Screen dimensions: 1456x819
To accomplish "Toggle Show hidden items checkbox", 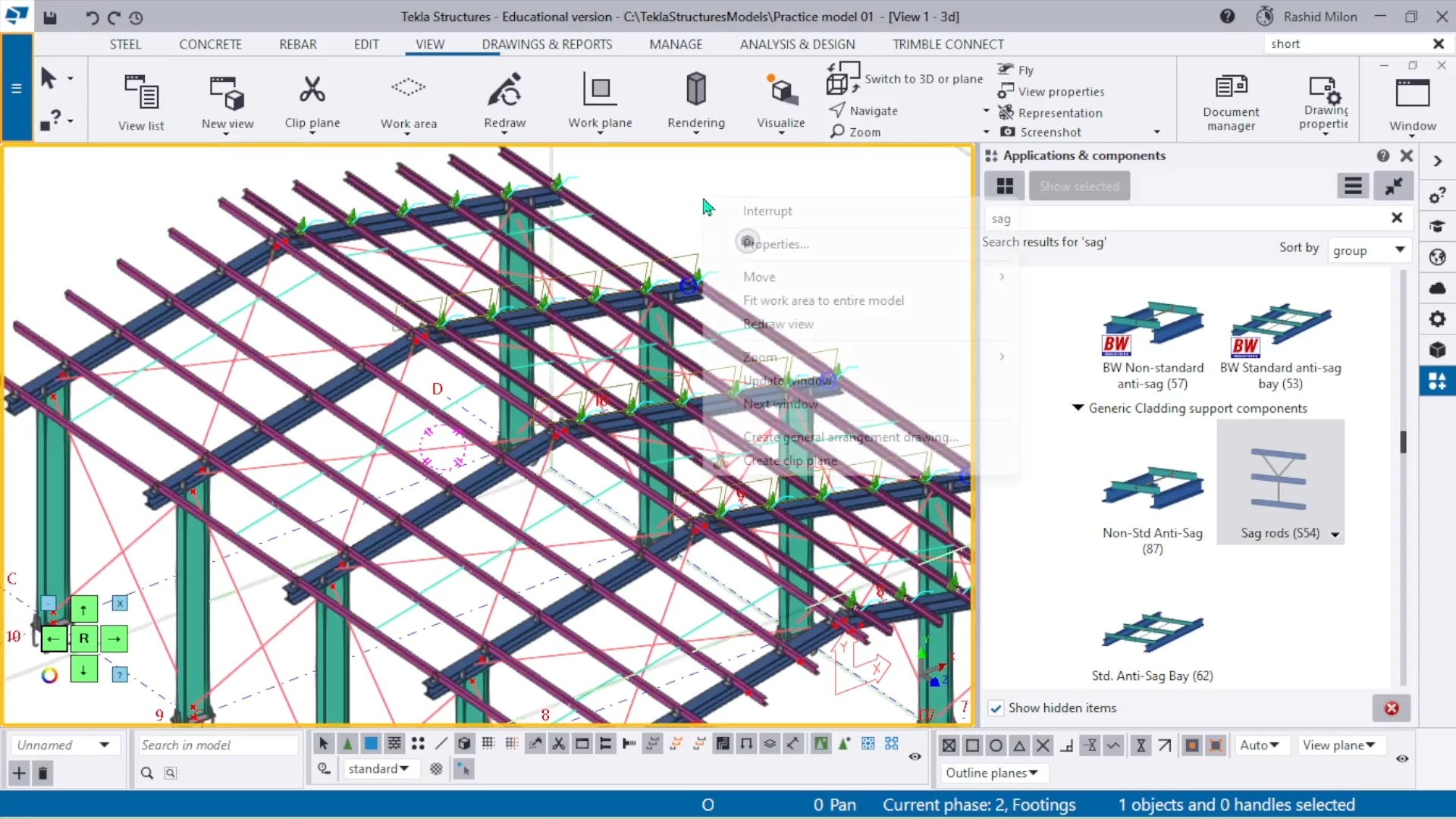I will (996, 708).
